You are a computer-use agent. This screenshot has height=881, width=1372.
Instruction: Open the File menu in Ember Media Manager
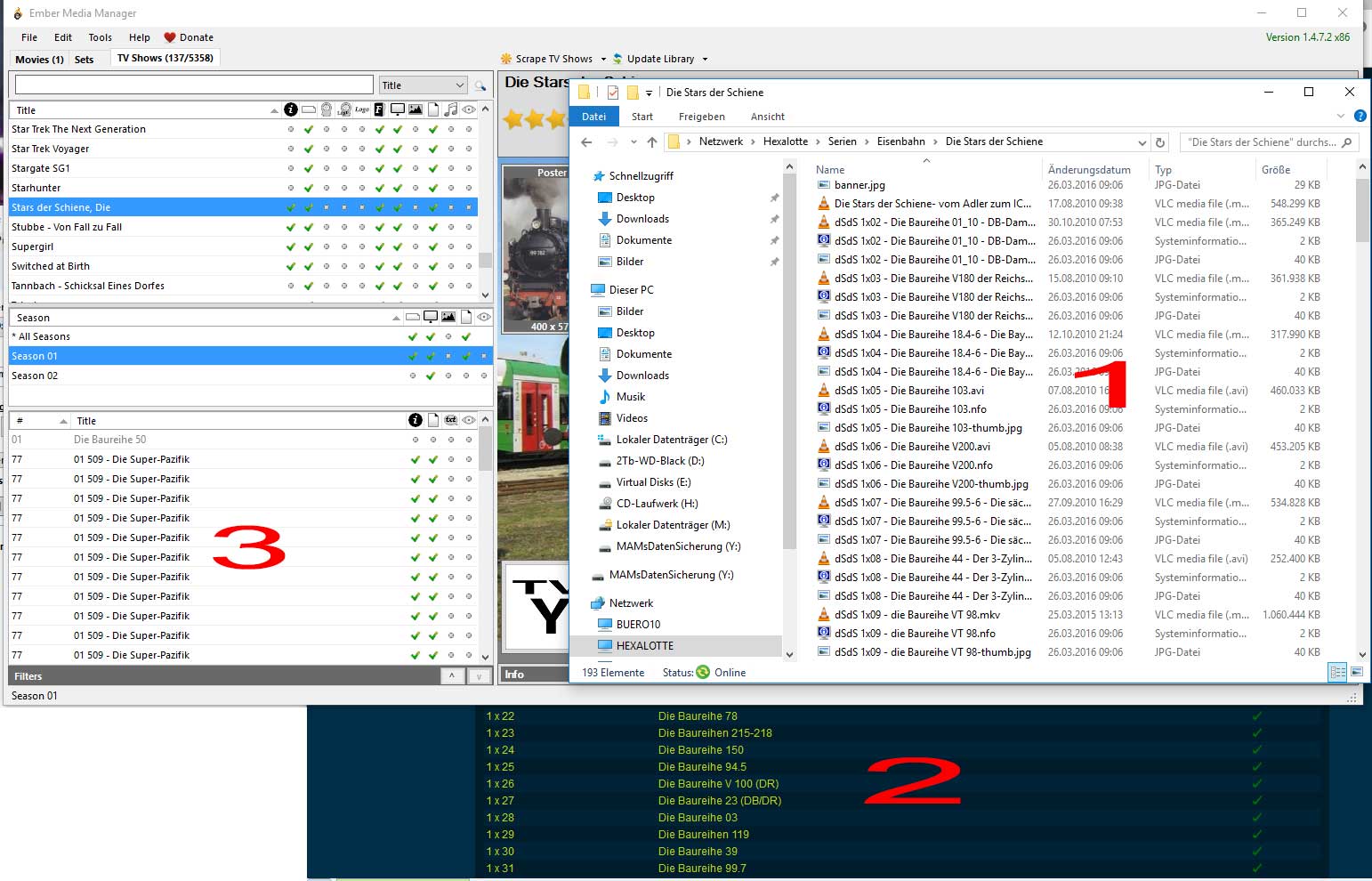(29, 37)
